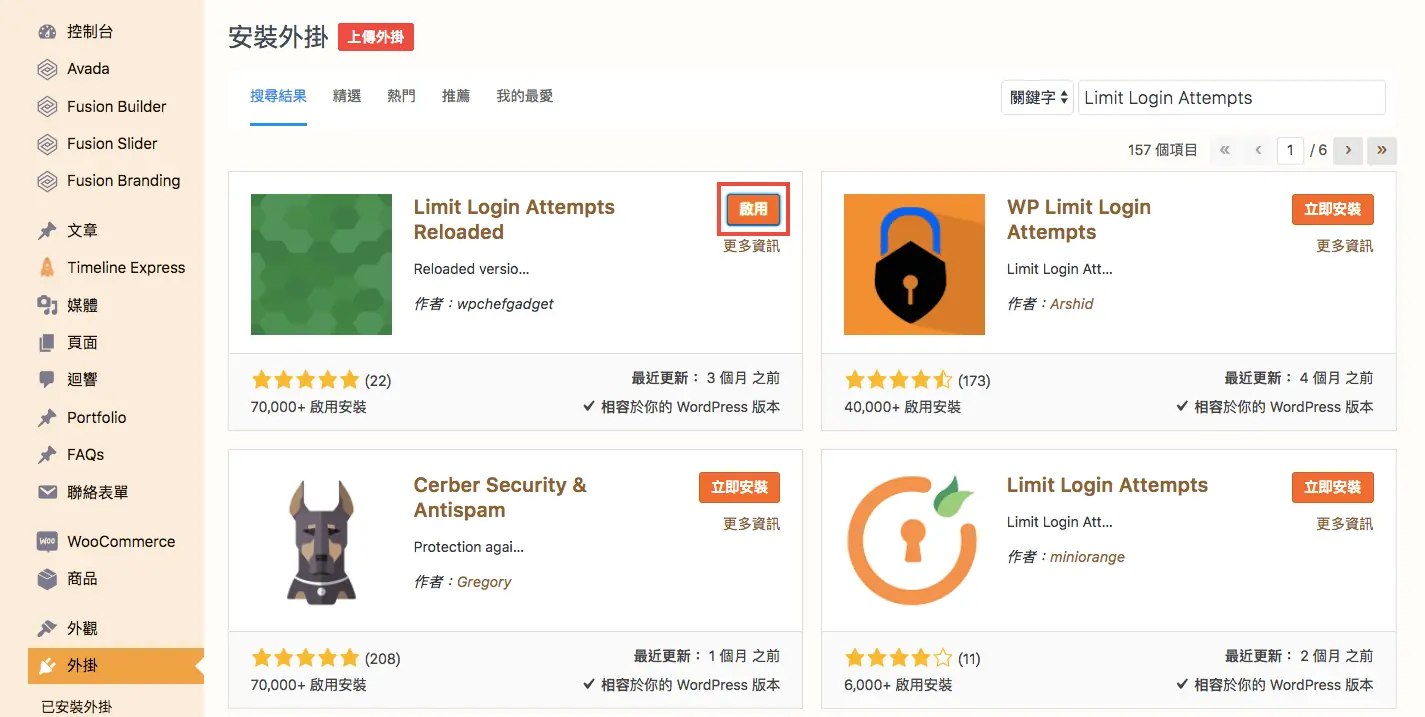
Task: Install miniorange Limit Login Attempts plugin
Action: point(1333,487)
